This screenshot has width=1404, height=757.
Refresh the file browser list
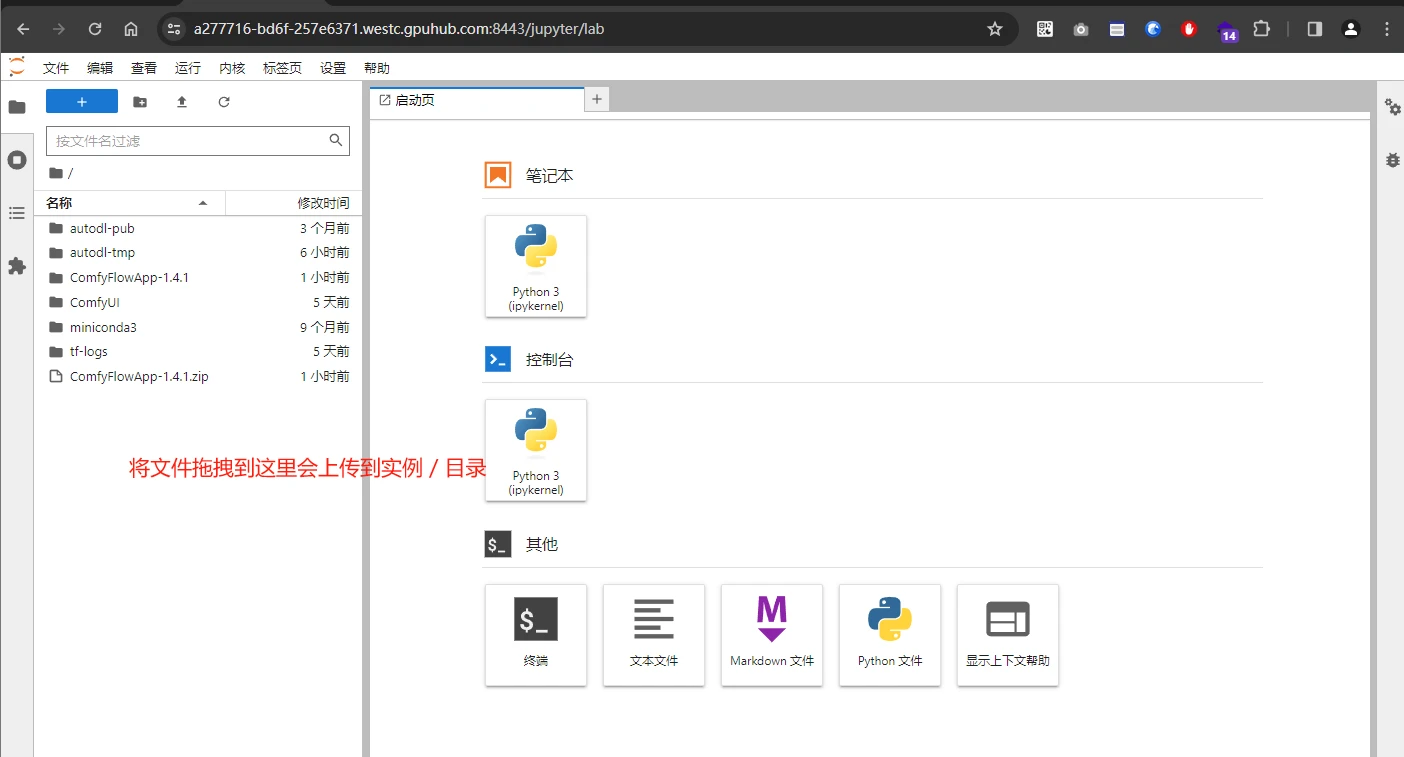[224, 102]
